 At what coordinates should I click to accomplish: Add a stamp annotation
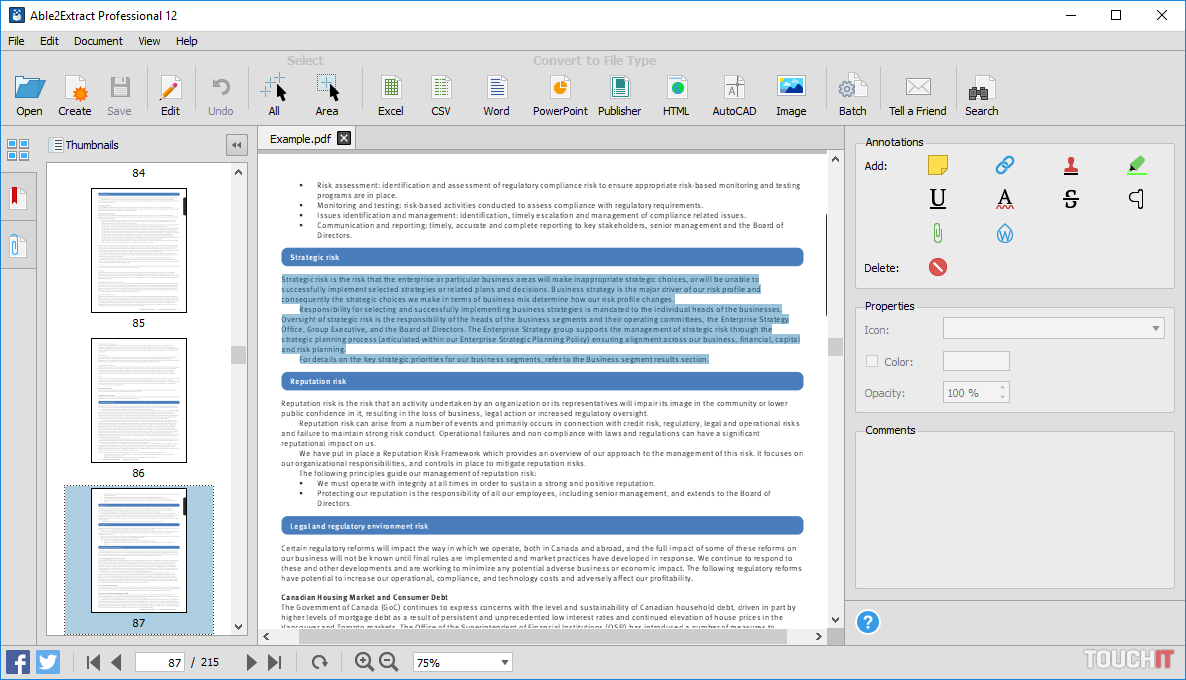pos(1071,165)
